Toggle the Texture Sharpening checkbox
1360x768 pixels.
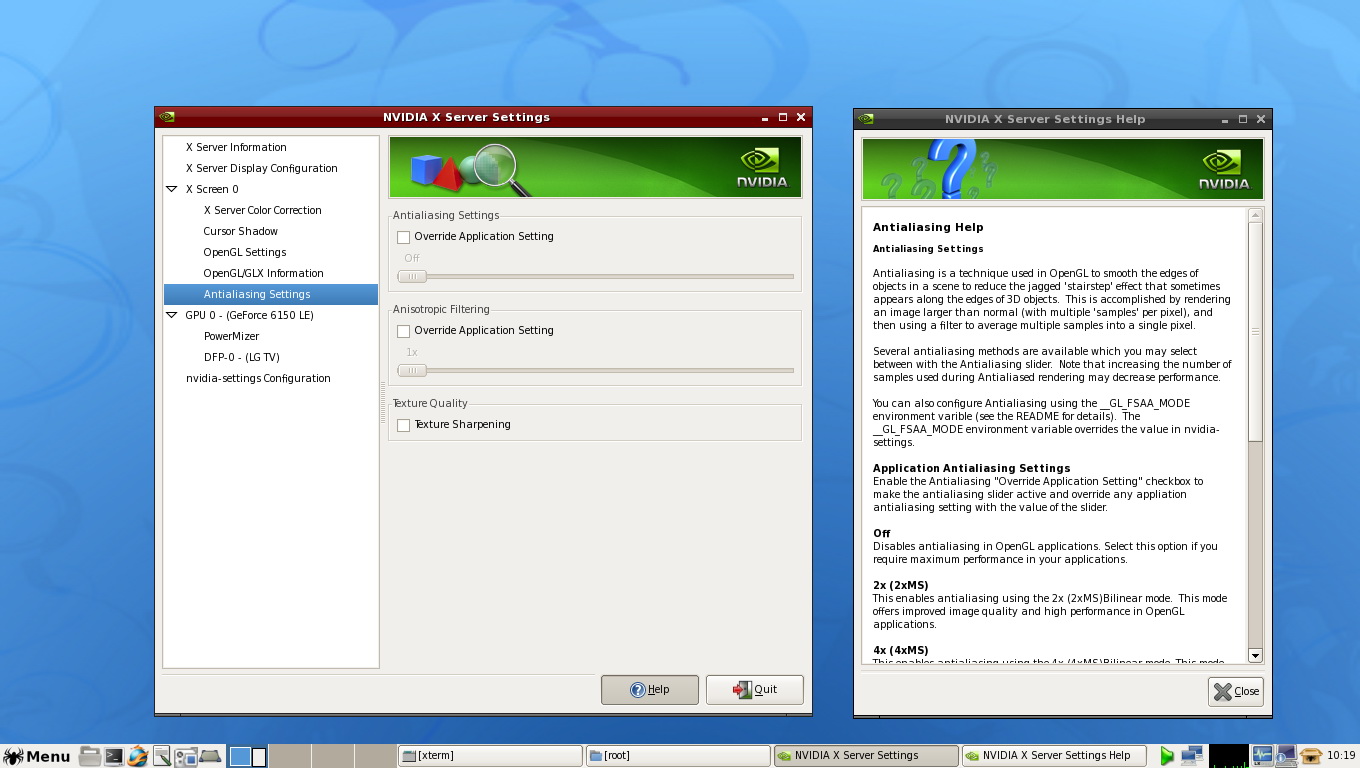(403, 425)
